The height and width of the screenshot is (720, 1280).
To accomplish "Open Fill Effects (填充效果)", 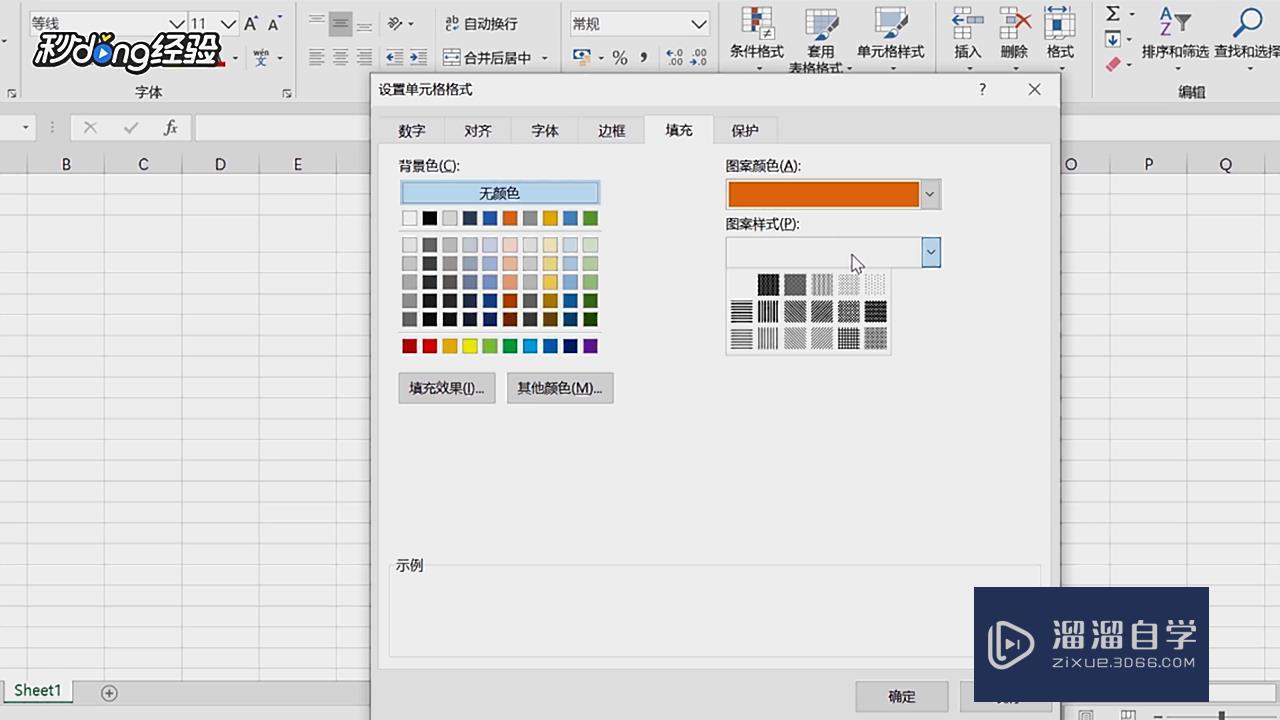I will [446, 388].
